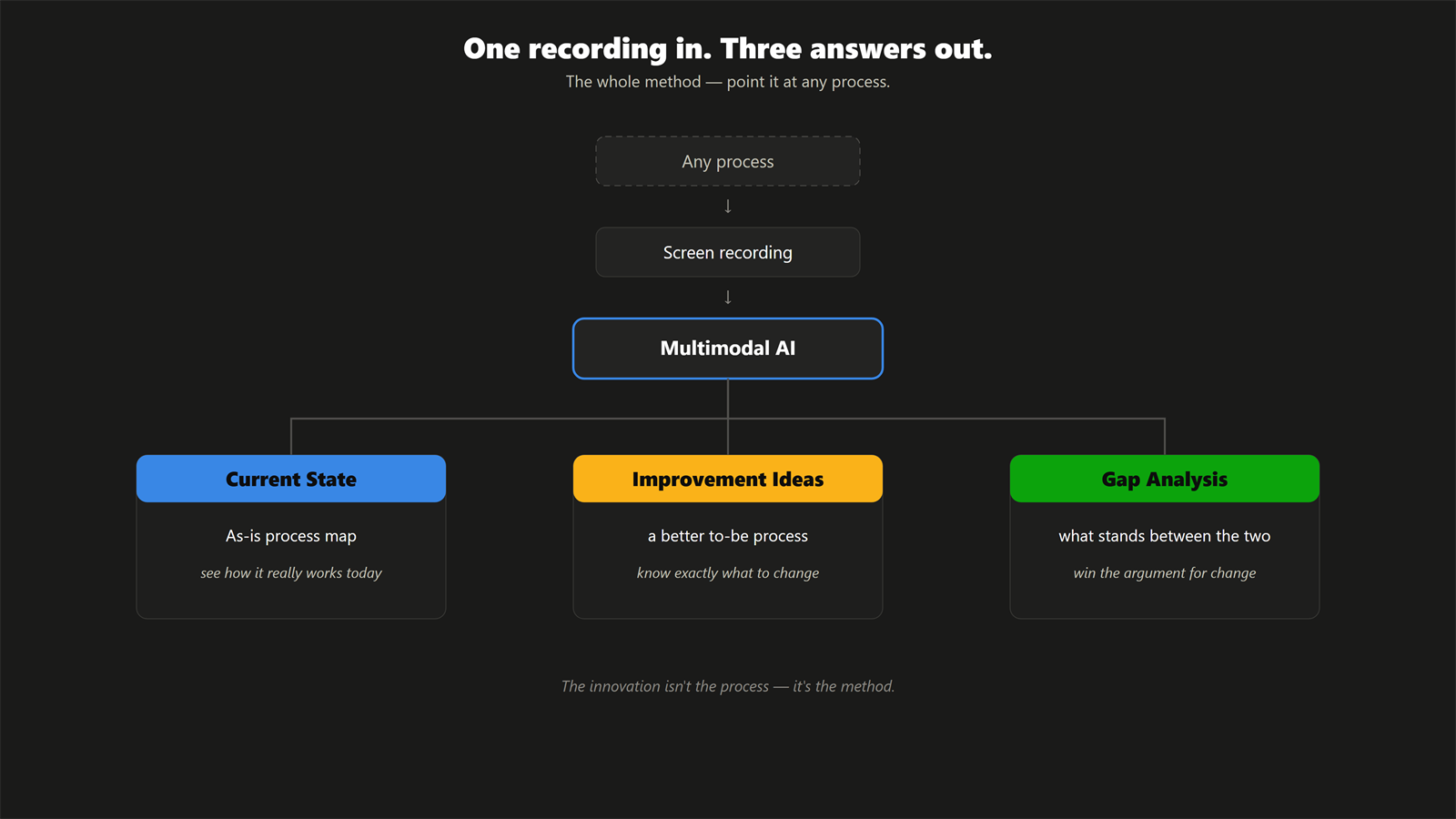This screenshot has height=819, width=1456.
Task: Click the subtitle "The whole method — point it at any process."
Action: (x=728, y=82)
